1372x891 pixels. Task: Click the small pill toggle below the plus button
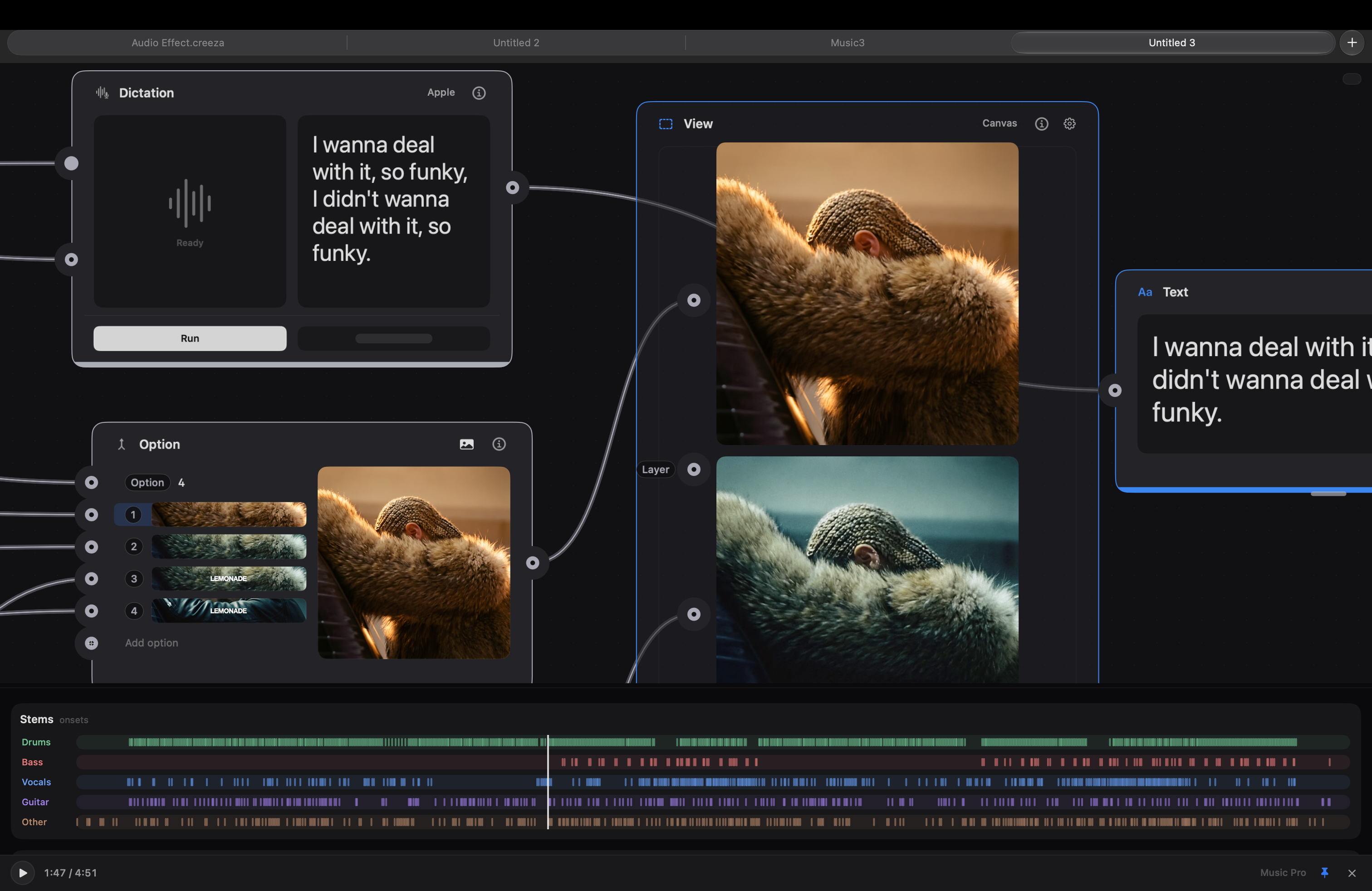(x=1351, y=79)
